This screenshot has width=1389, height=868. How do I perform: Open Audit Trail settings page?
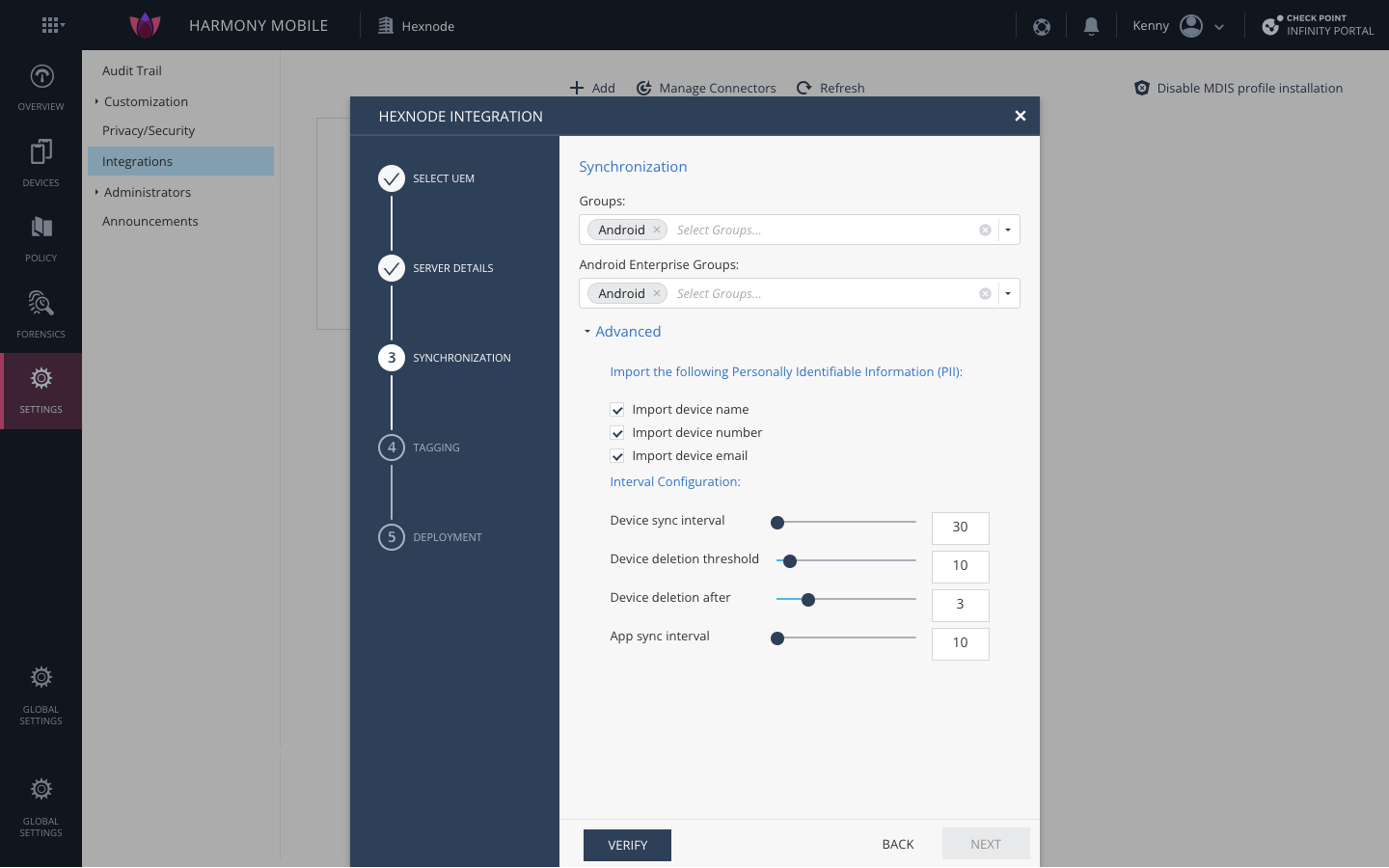(x=132, y=70)
